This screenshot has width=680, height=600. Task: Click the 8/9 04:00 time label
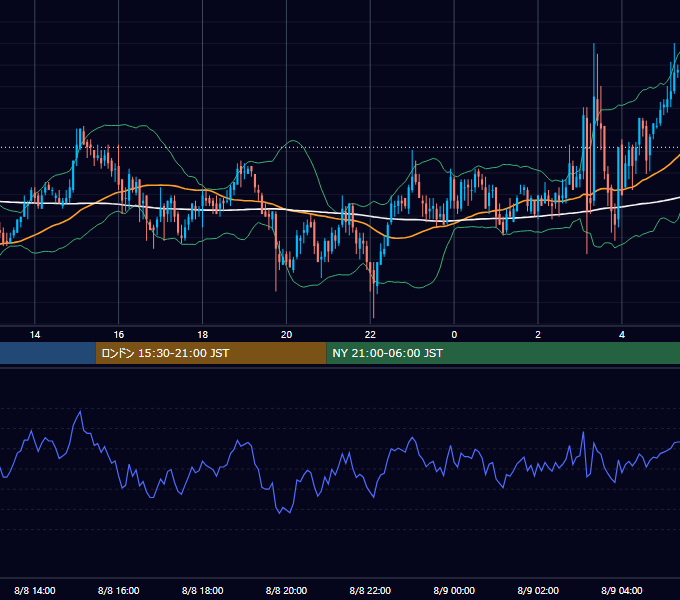pyautogui.click(x=622, y=590)
